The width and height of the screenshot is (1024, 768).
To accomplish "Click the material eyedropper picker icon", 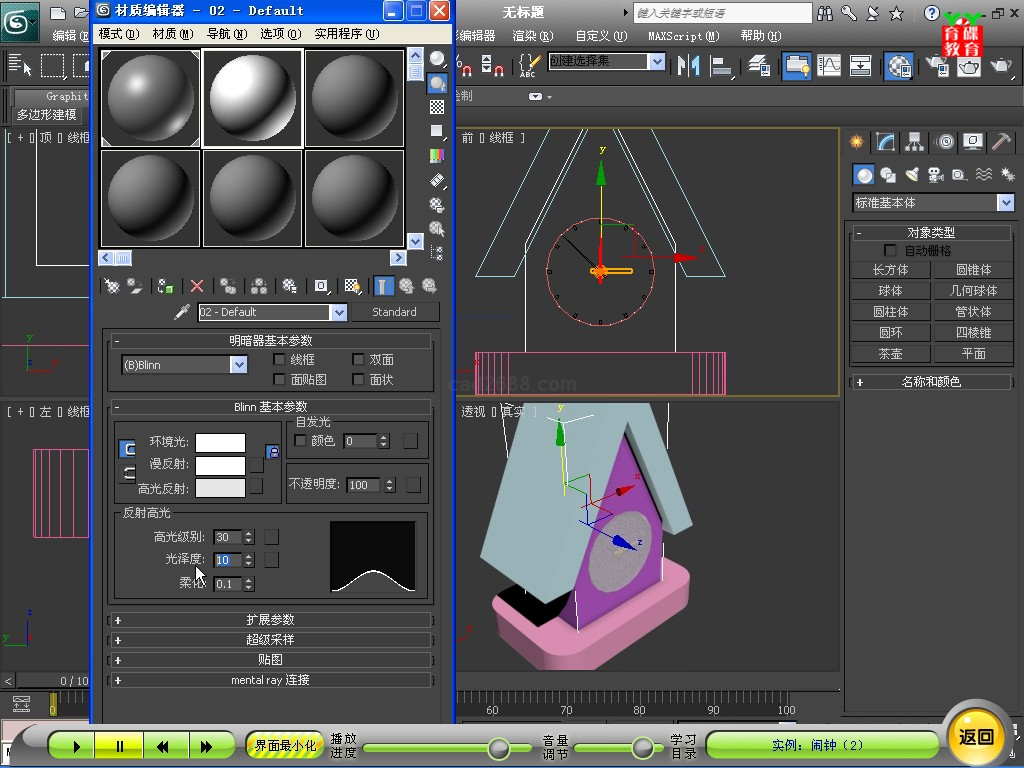I will click(x=182, y=312).
